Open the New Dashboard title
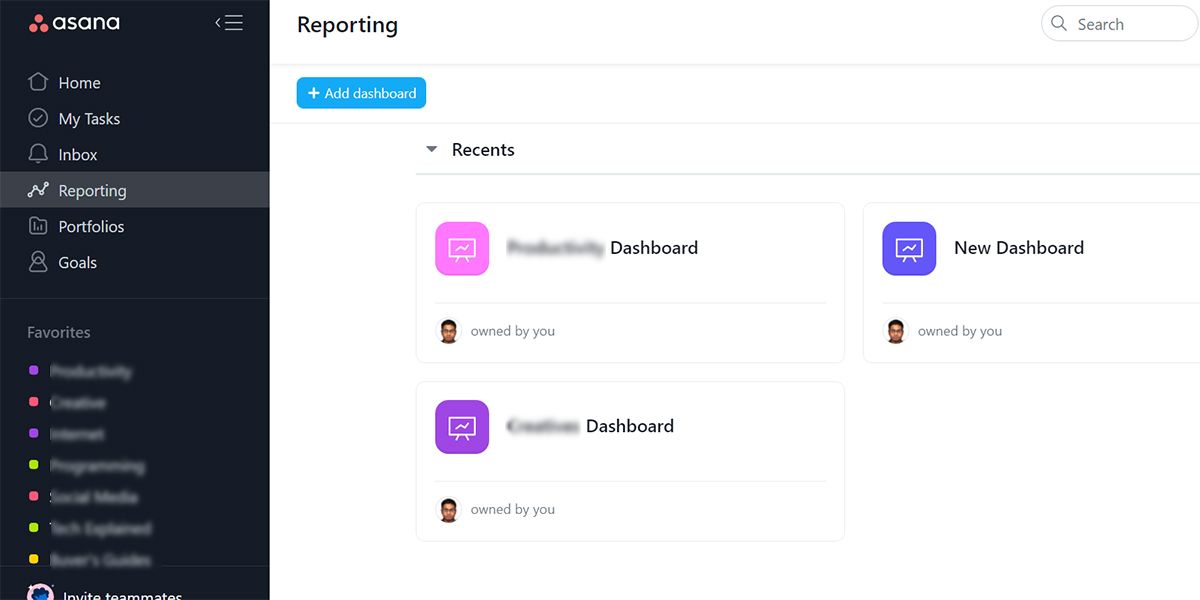Screen dimensions: 1200x600 (1018, 248)
